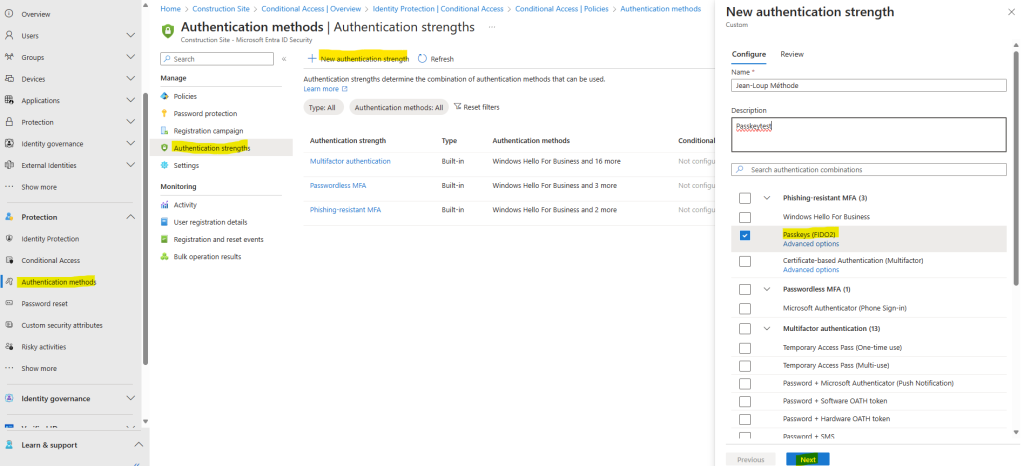
Task: Click the Bulk operation results icon
Action: click(x=165, y=256)
